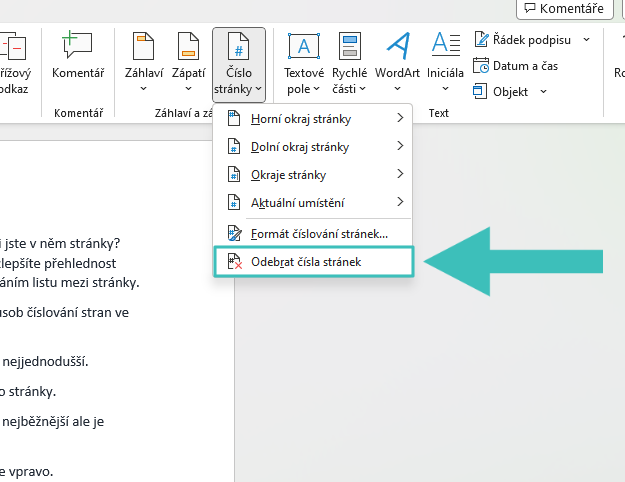This screenshot has height=482, width=625.
Task: Click the Číslo stránky ribbon button
Action: coord(239,64)
